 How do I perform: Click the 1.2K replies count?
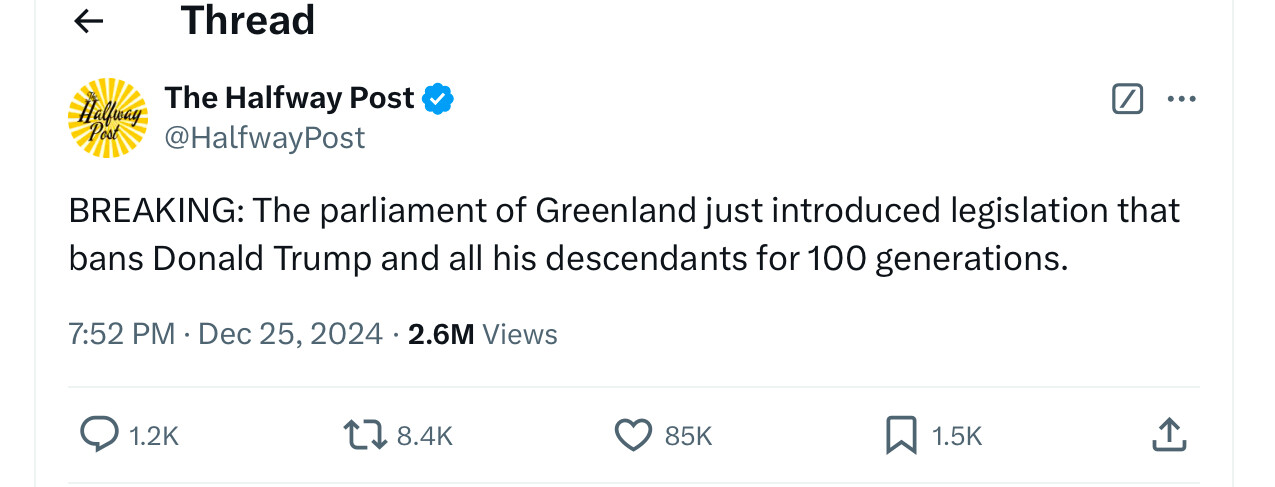tap(154, 435)
